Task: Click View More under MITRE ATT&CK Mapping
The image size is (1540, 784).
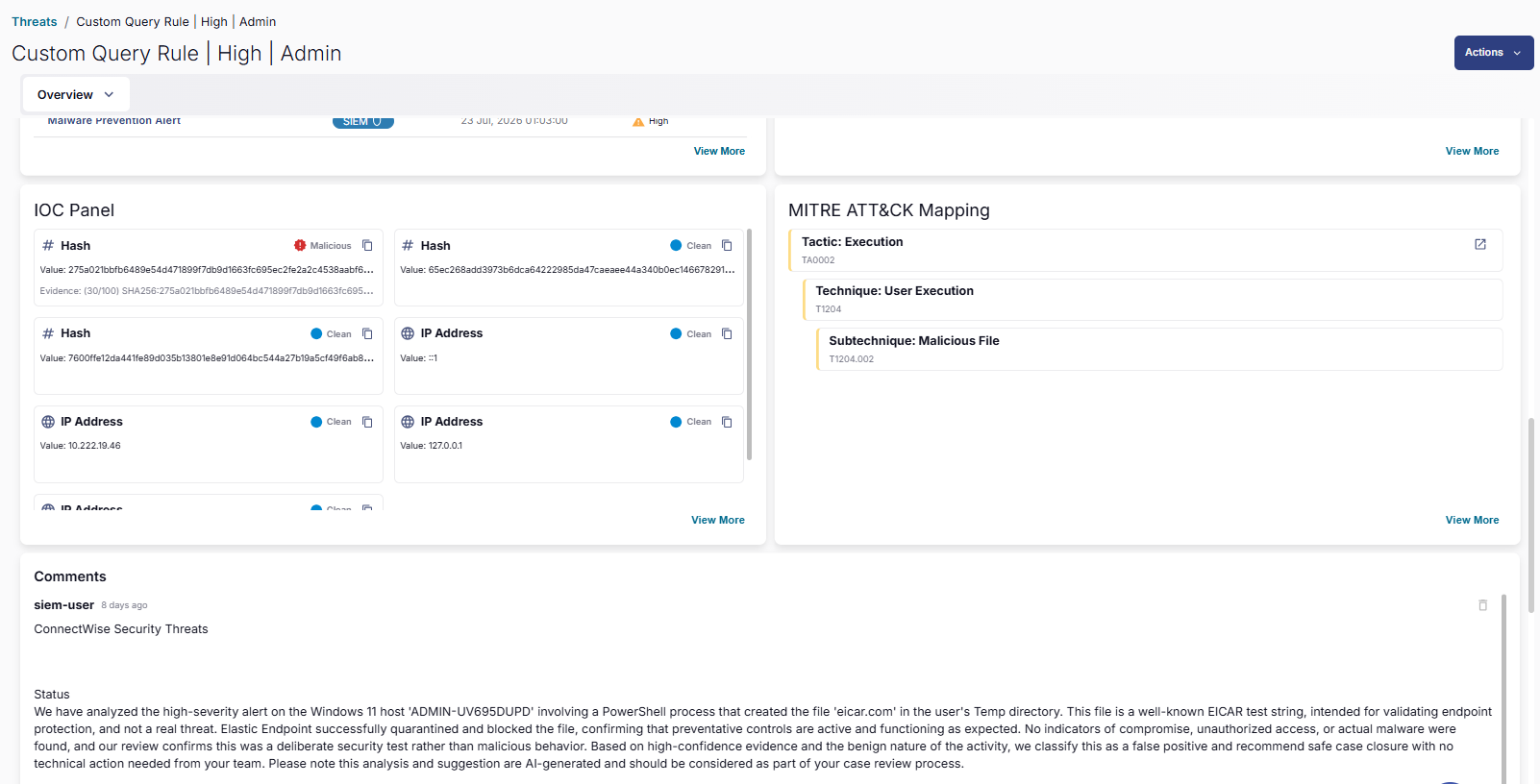Action: click(x=1472, y=520)
